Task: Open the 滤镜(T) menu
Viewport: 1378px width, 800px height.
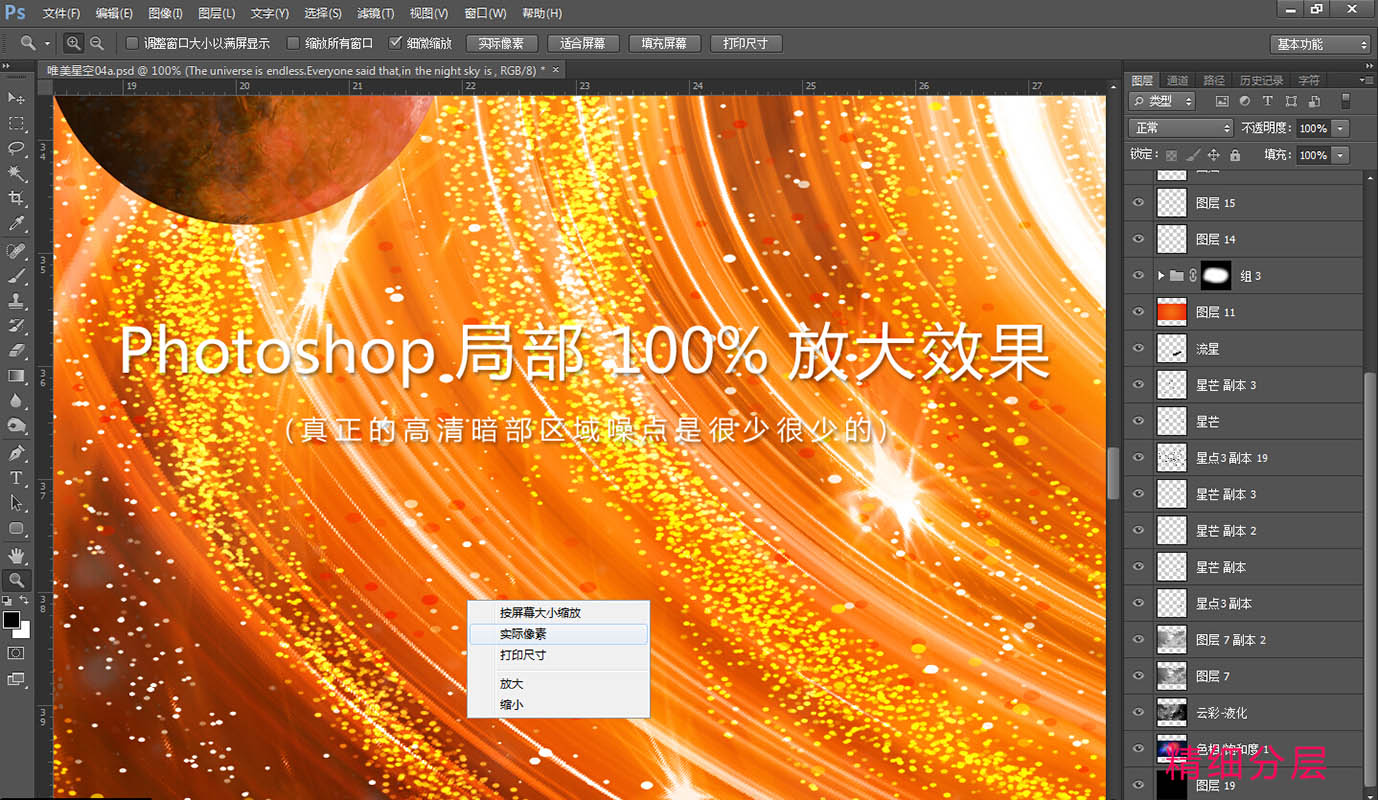Action: 376,13
